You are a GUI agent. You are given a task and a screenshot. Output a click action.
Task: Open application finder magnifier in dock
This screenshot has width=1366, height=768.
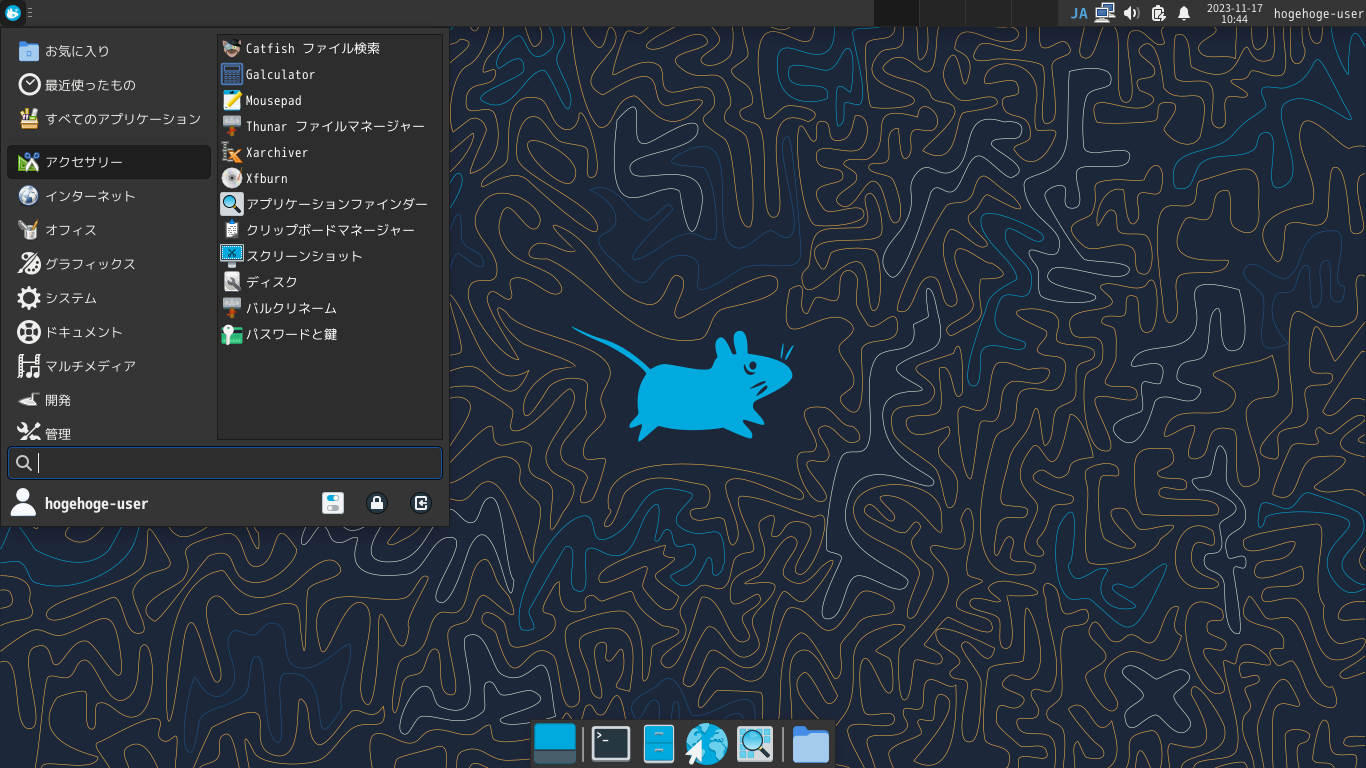click(x=755, y=744)
